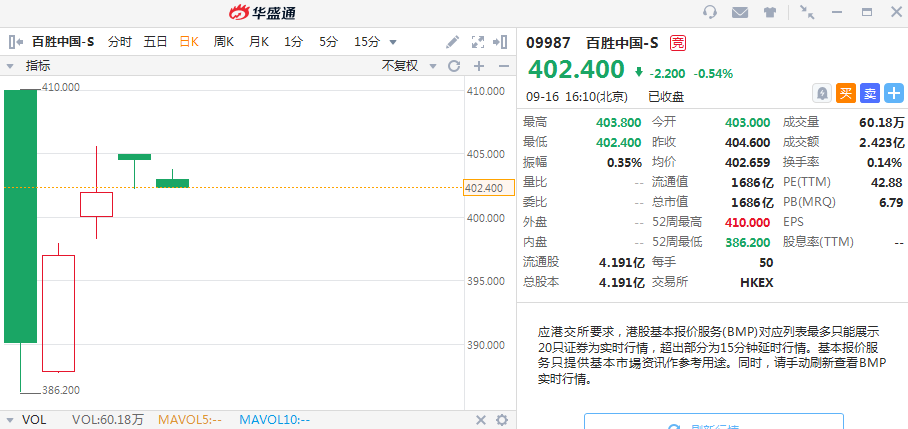Click the PE(TTM) value 42.88

click(x=887, y=182)
